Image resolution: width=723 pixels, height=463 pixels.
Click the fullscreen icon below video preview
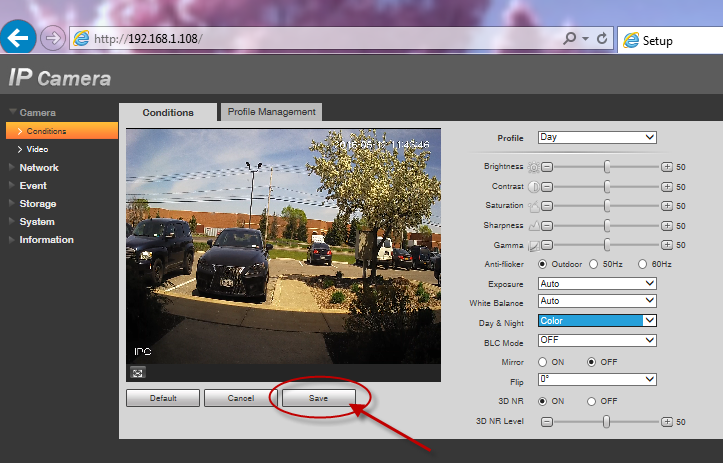138,372
